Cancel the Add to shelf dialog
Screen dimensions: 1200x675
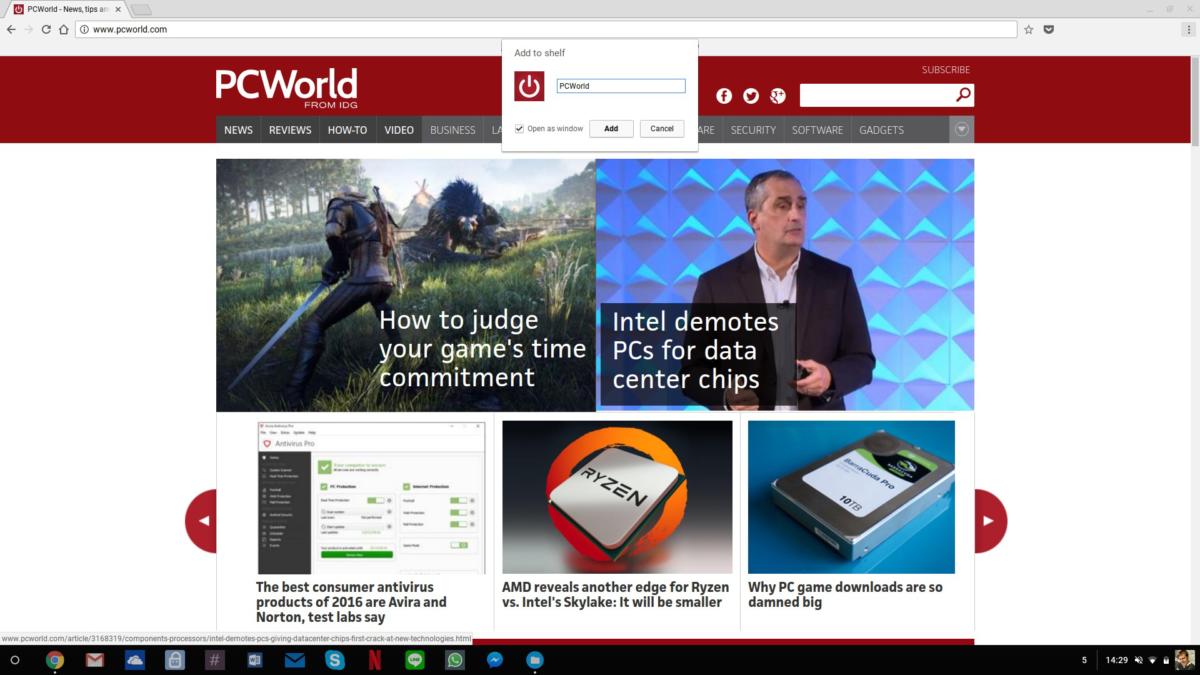662,129
